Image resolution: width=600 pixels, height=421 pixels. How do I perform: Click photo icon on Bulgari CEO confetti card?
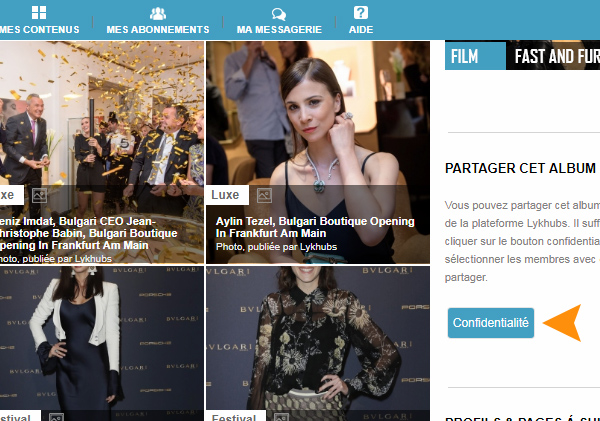39,195
